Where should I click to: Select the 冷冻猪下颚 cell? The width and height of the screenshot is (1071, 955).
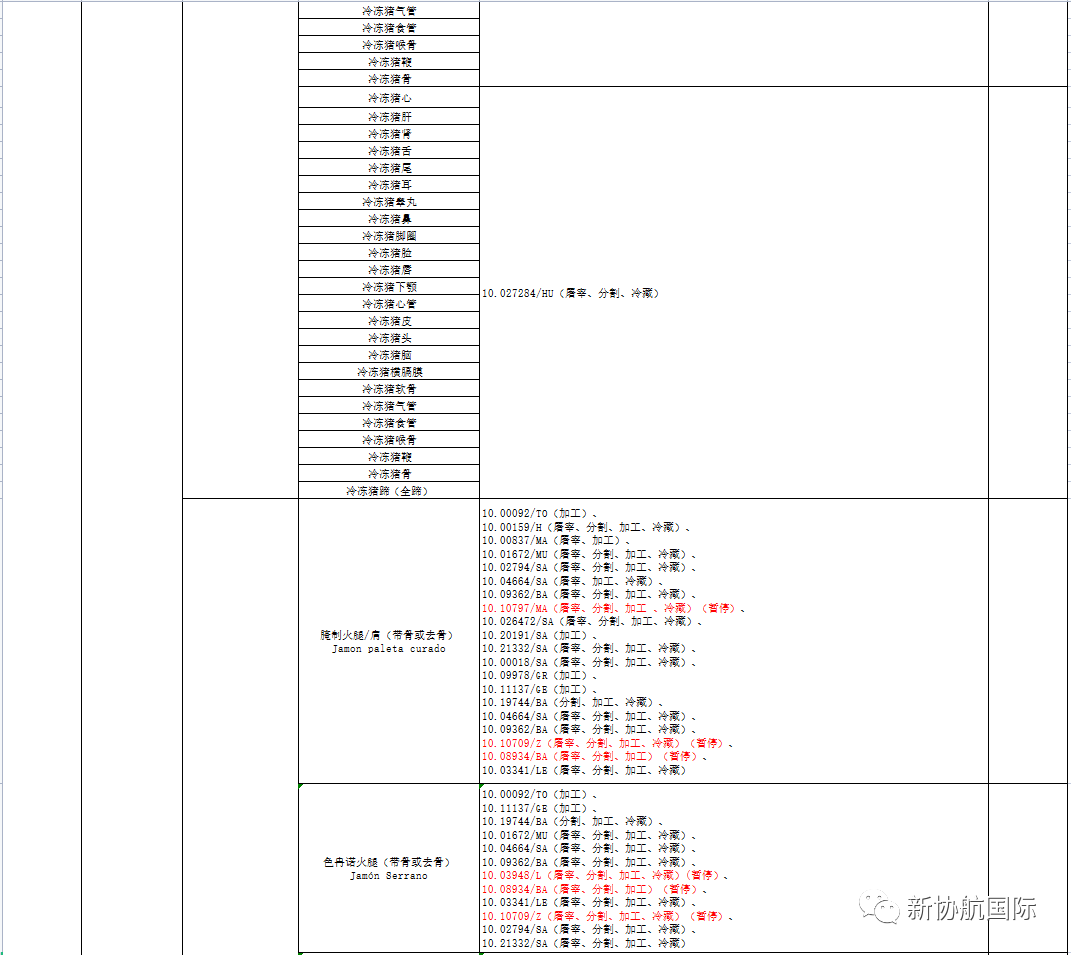coord(389,286)
